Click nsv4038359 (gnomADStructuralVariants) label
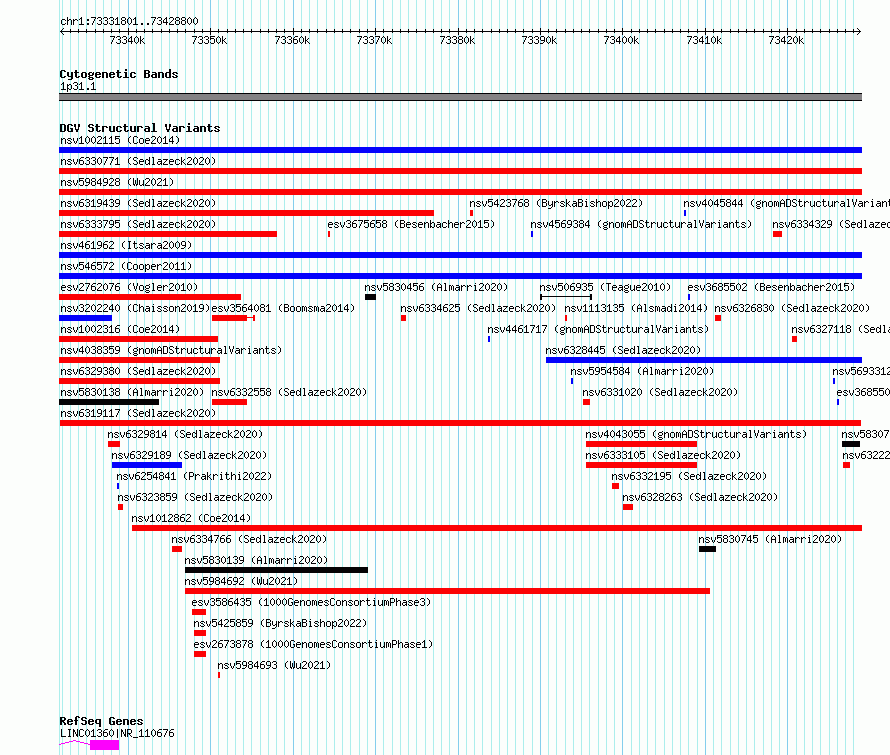890x755 pixels. [171, 350]
